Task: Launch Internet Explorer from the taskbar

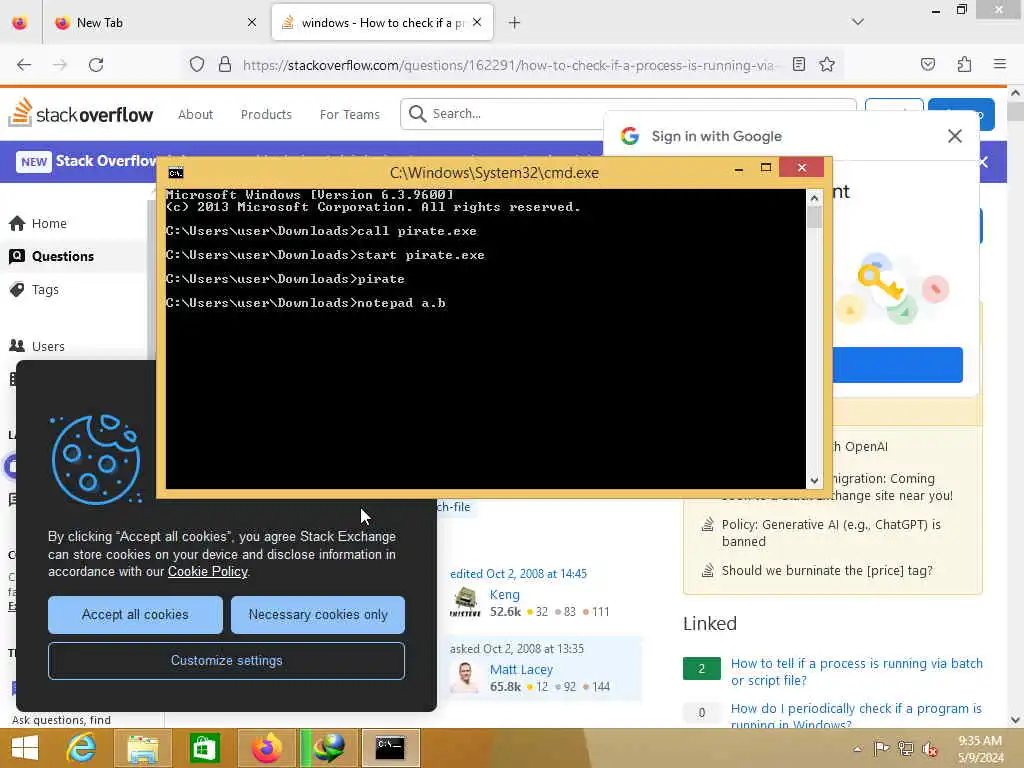Action: click(x=82, y=748)
